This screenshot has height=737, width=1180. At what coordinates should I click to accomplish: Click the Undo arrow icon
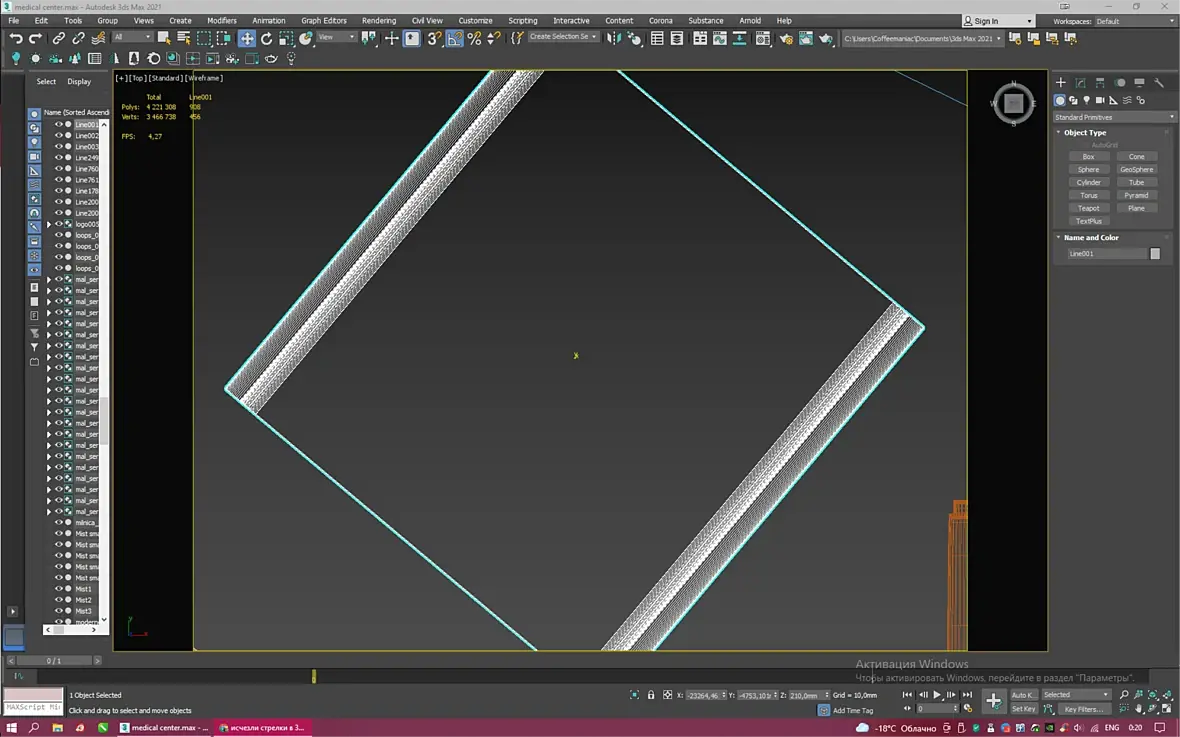[16, 38]
